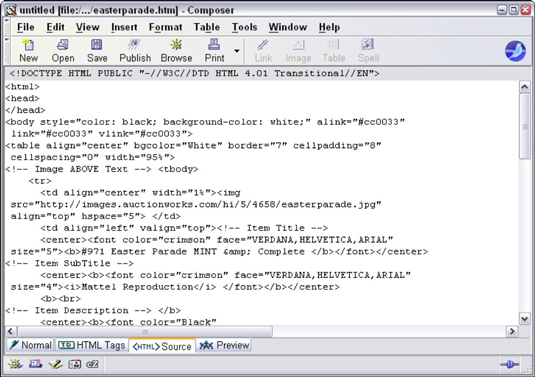The width and height of the screenshot is (535, 377).
Task: Click the DOCTYPE declaration line
Action: tap(194, 73)
